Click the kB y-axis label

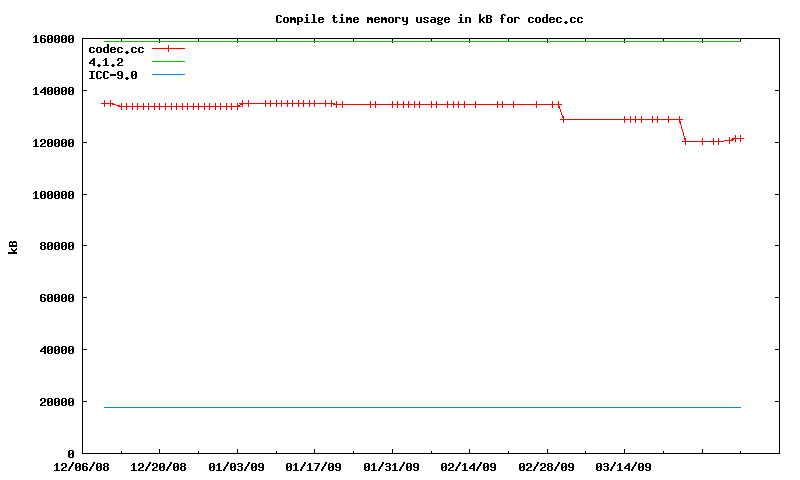point(14,246)
